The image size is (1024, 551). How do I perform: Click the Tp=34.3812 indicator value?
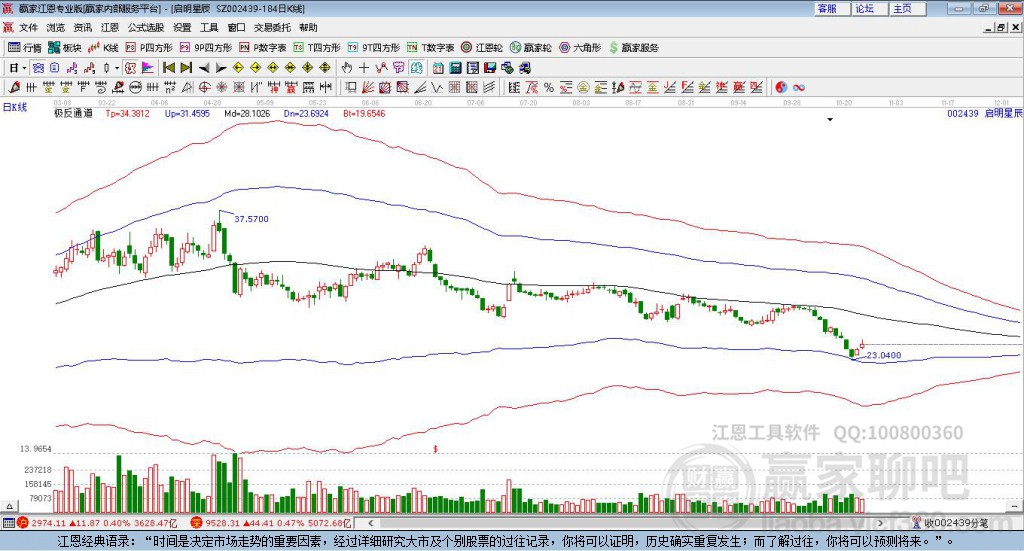point(127,113)
